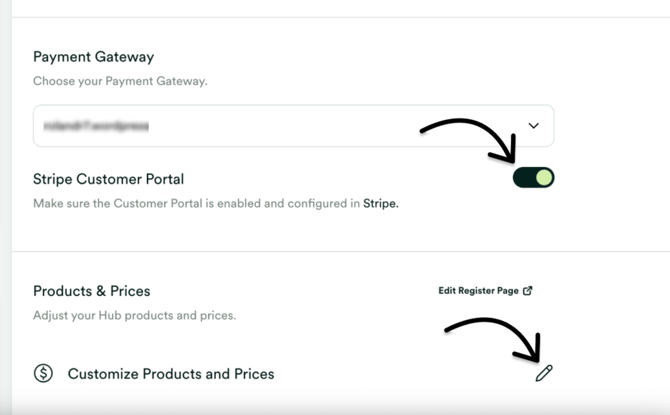This screenshot has height=415, width=670.
Task: Select the Customize Products and Prices row
Action: 293,374
